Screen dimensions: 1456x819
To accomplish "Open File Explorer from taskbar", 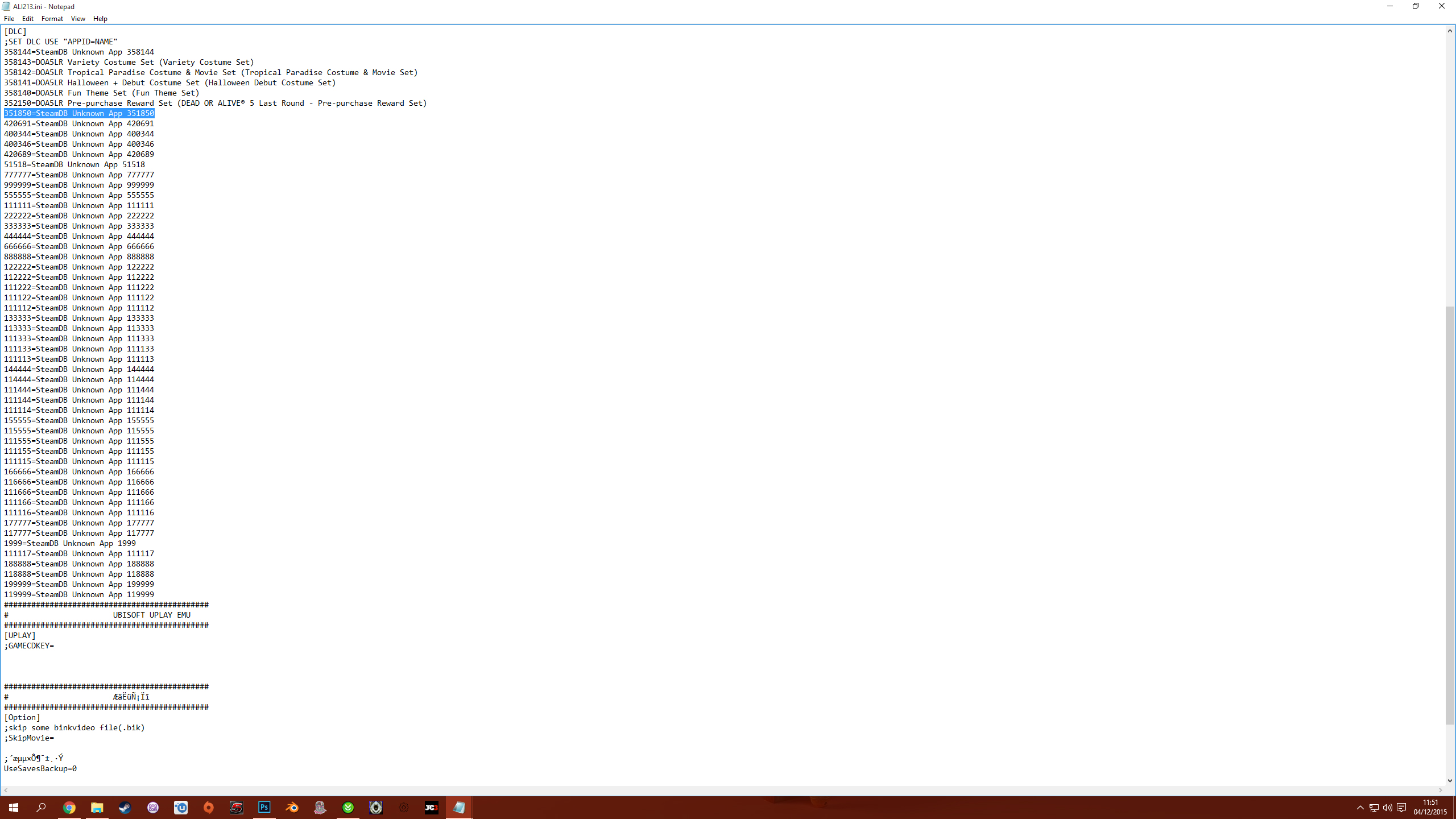I will (x=97, y=808).
